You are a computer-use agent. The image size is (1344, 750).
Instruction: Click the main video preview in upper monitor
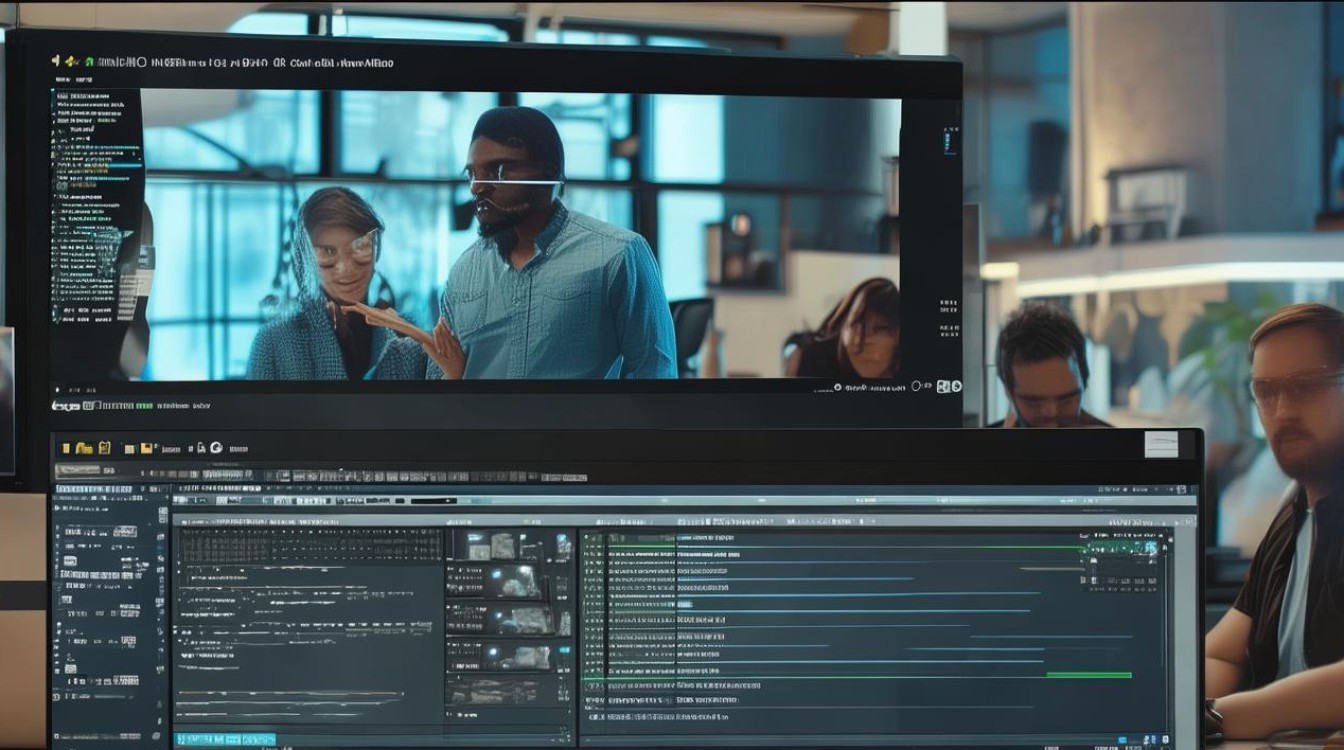tap(520, 235)
